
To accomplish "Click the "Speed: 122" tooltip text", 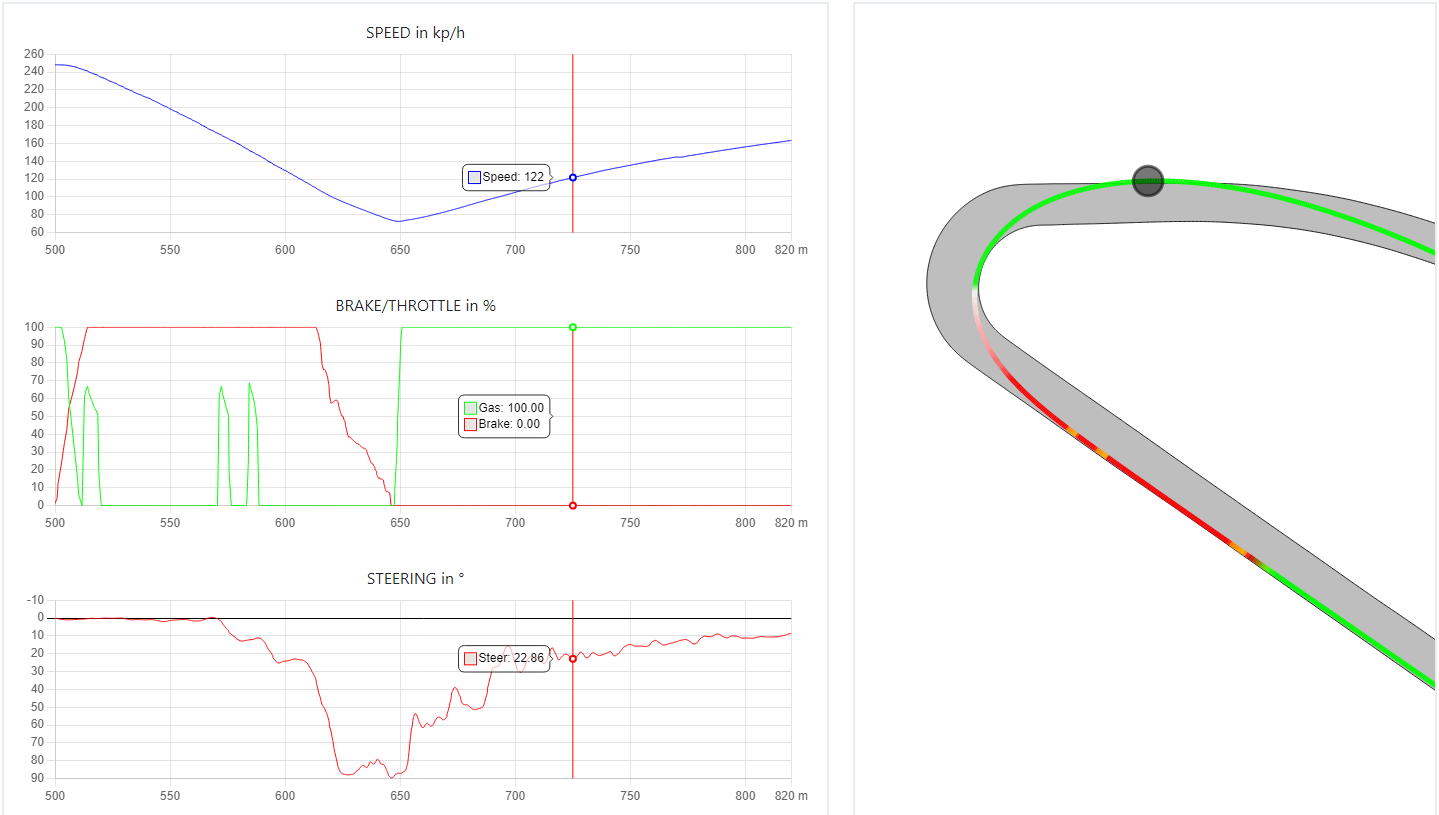I will pyautogui.click(x=513, y=177).
